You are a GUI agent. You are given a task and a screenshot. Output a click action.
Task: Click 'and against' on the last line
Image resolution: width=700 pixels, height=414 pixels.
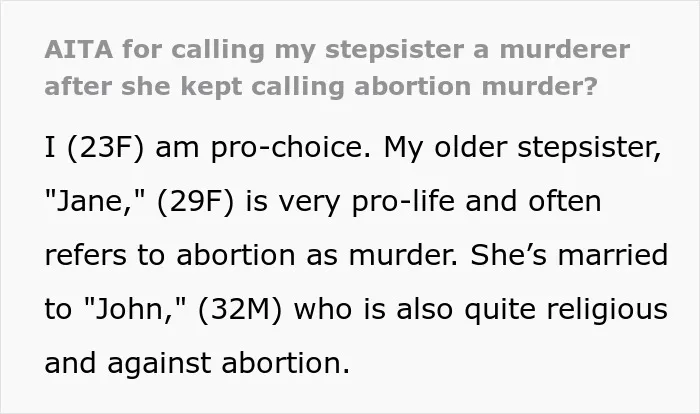point(128,364)
